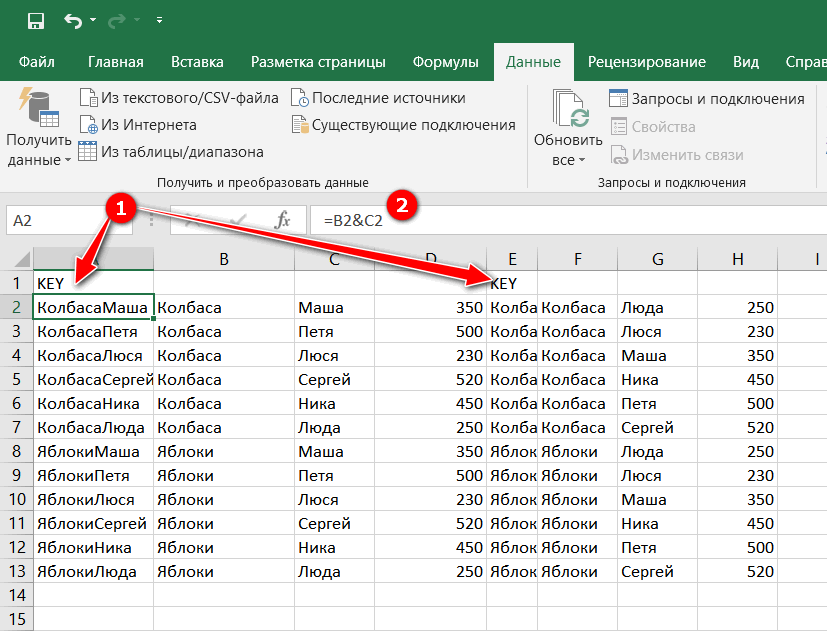Switch to the Формулы tab
Screen dimensions: 827x631
tap(445, 62)
